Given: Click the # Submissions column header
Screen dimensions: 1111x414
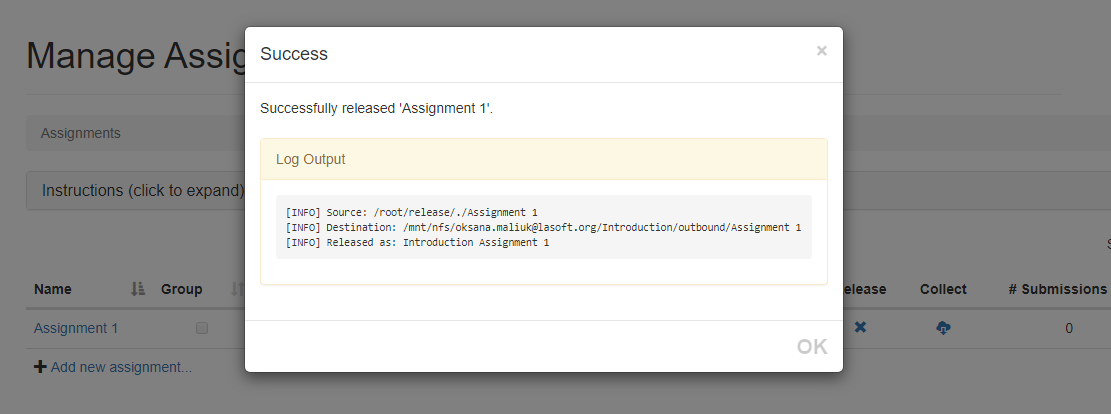Looking at the screenshot, I should 1057,289.
